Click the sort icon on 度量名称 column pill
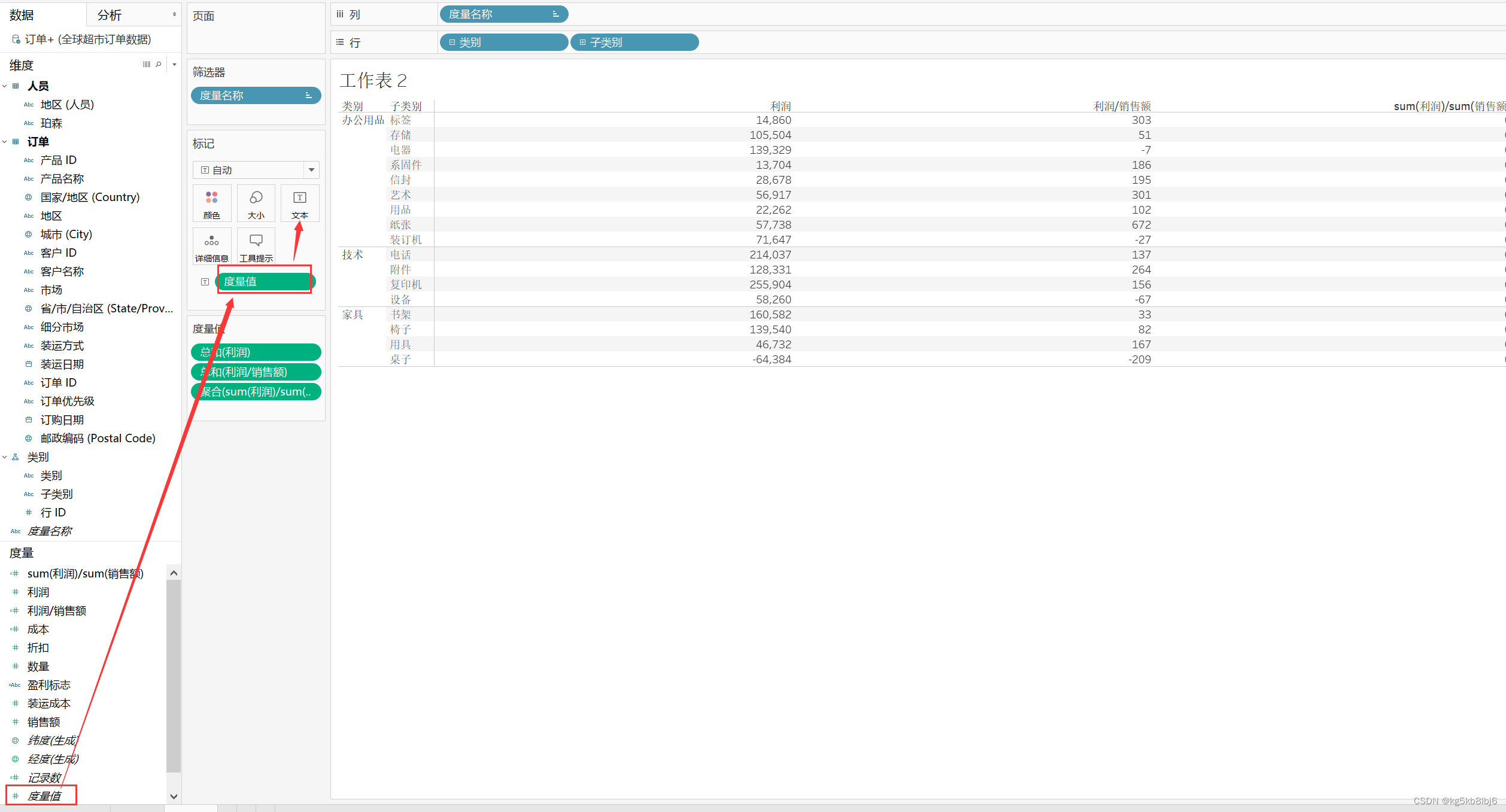The image size is (1506, 812). [555, 14]
